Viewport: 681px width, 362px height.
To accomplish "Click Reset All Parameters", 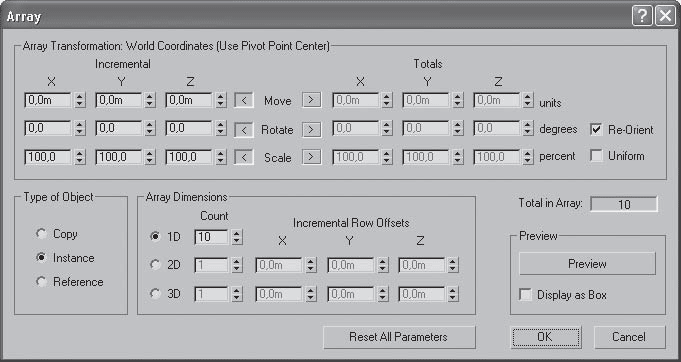I will 399,337.
